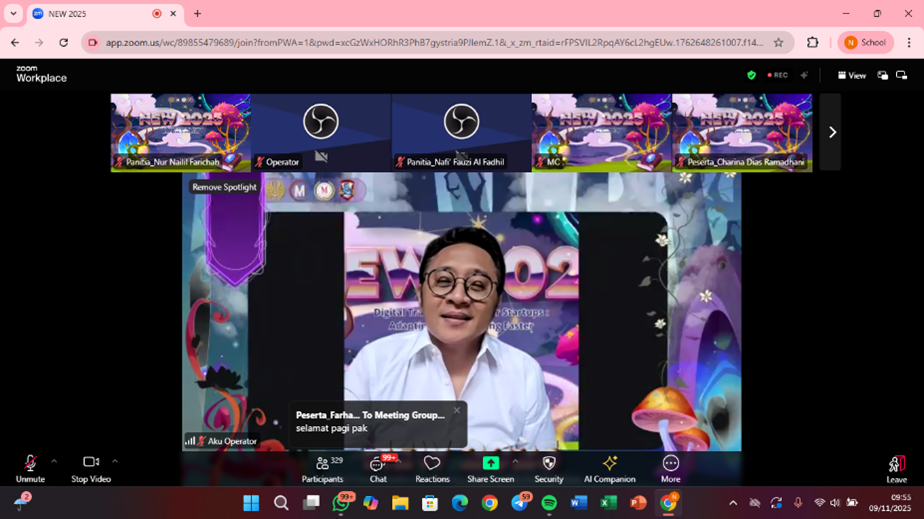The height and width of the screenshot is (519, 924).
Task: Leave the meeting
Action: coord(896,467)
